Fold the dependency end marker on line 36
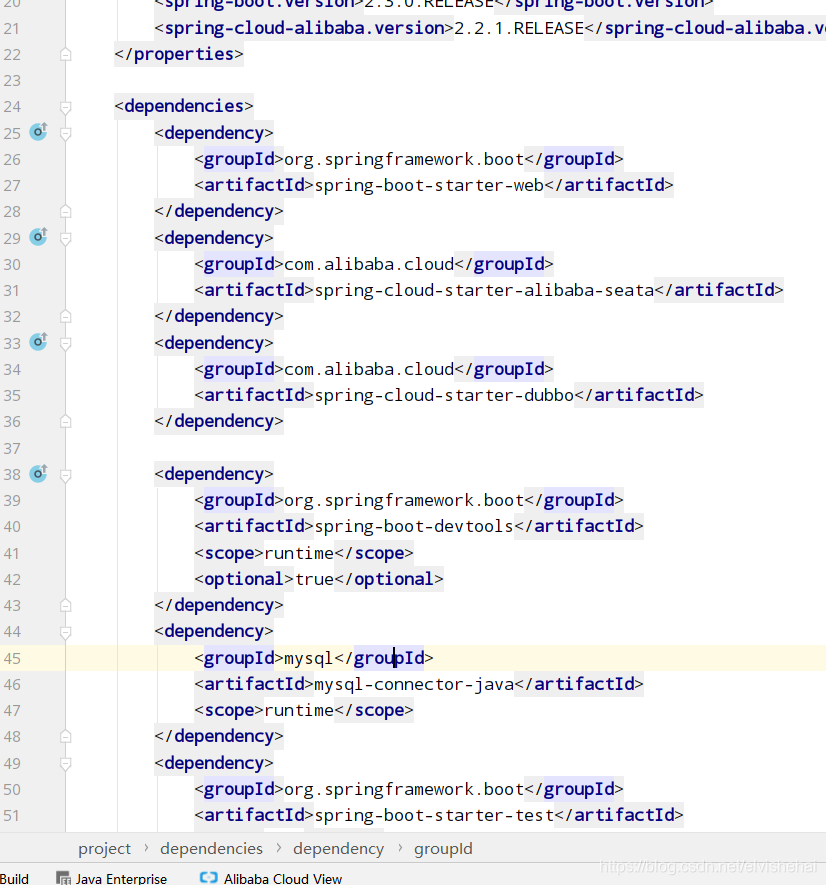 click(x=65, y=422)
